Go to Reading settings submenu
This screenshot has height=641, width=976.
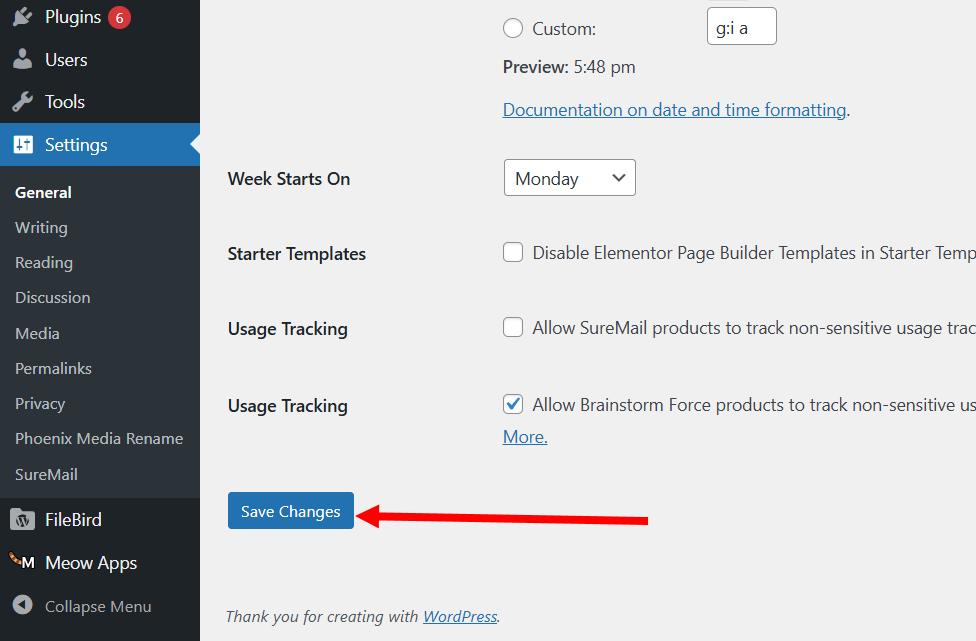(x=44, y=263)
